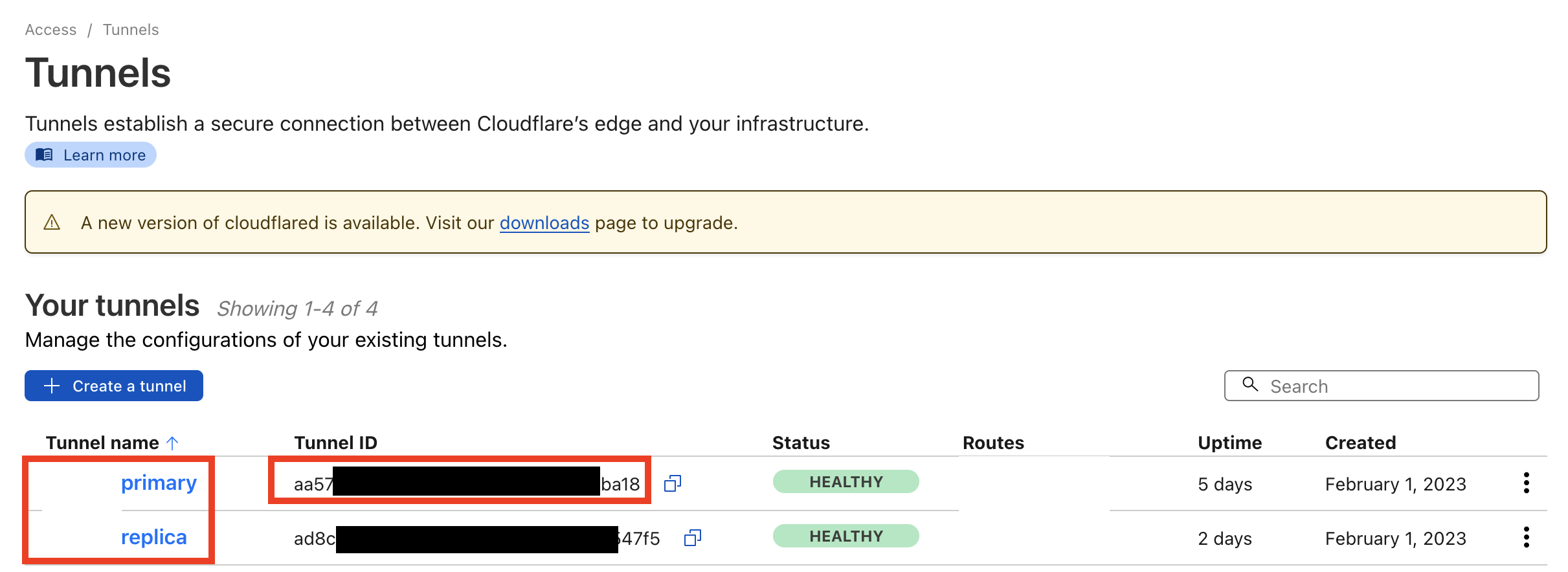Open the downloads page link
1568x572 pixels.
(544, 223)
